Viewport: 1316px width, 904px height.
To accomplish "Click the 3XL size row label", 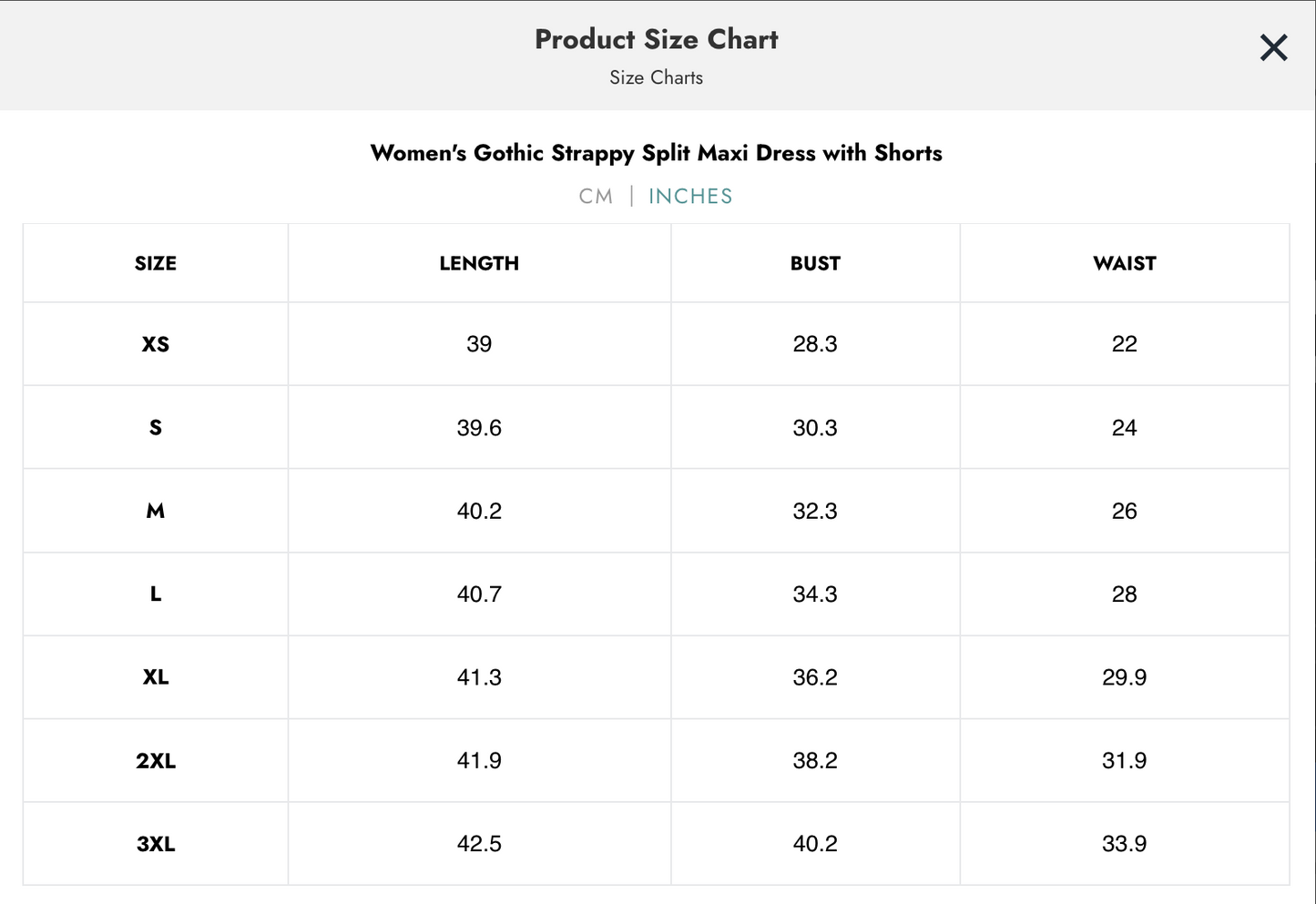I will 155,843.
